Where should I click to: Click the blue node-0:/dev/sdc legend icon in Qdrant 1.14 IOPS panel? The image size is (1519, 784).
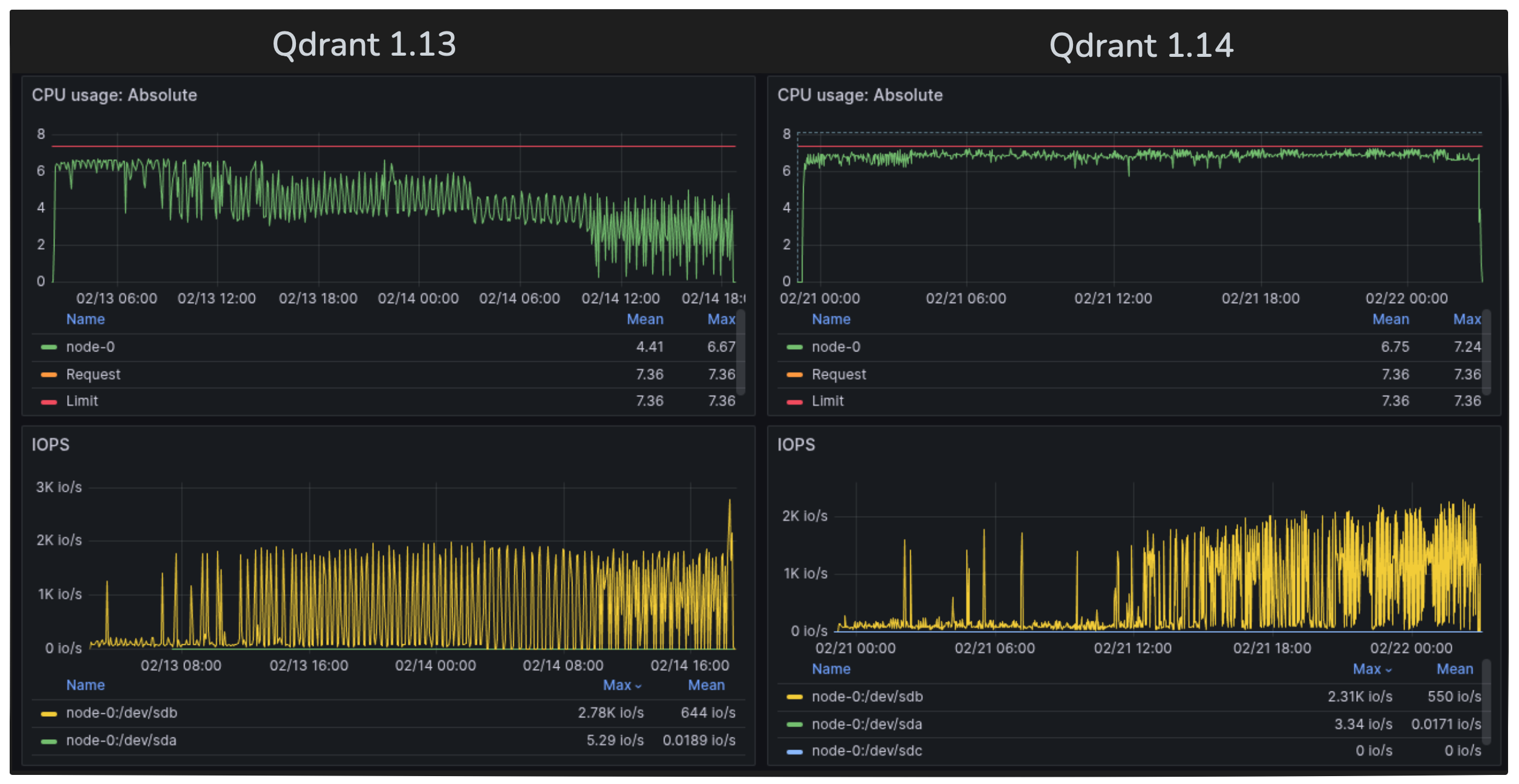pyautogui.click(x=795, y=751)
